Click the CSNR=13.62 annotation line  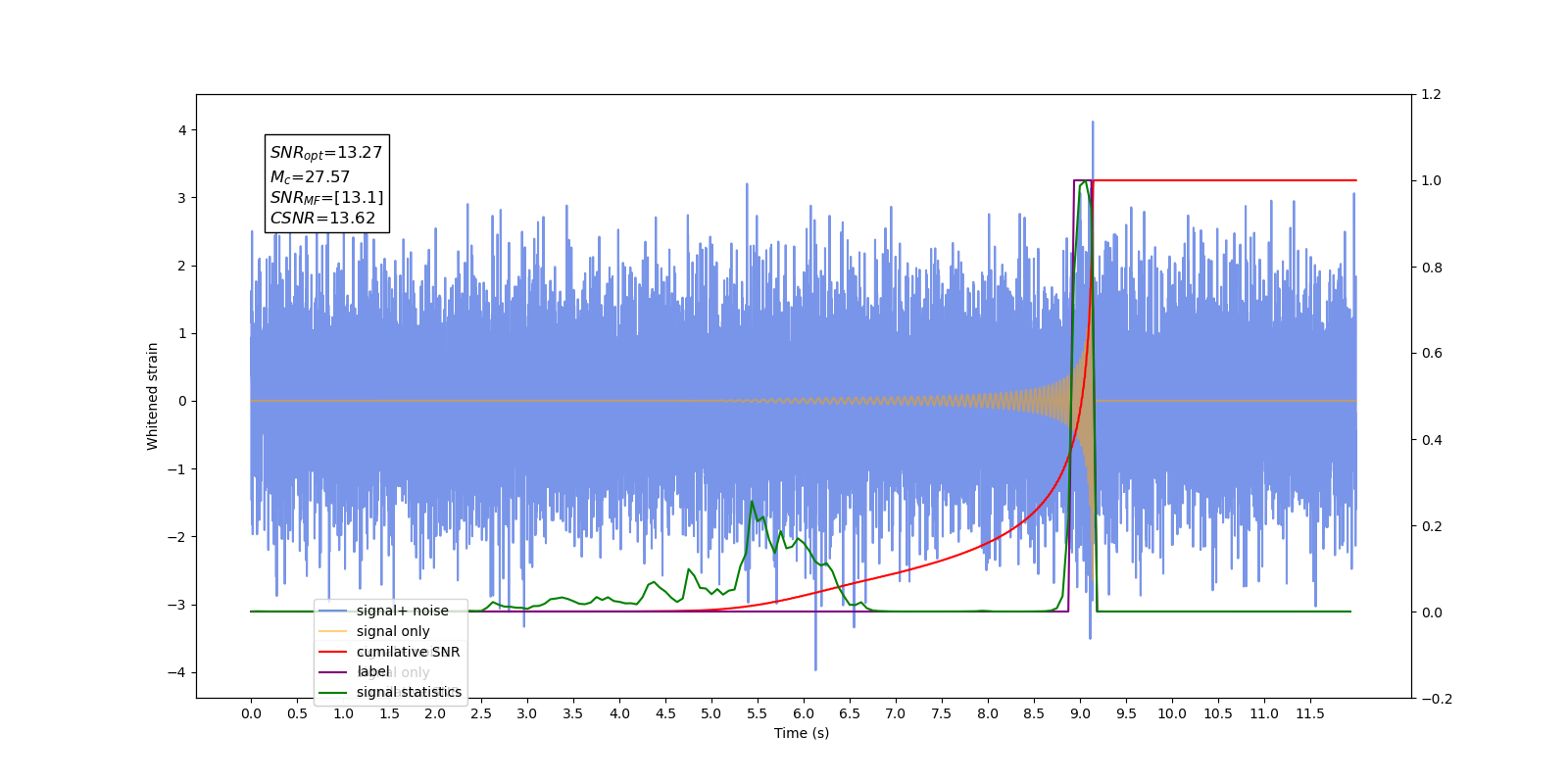(x=322, y=219)
